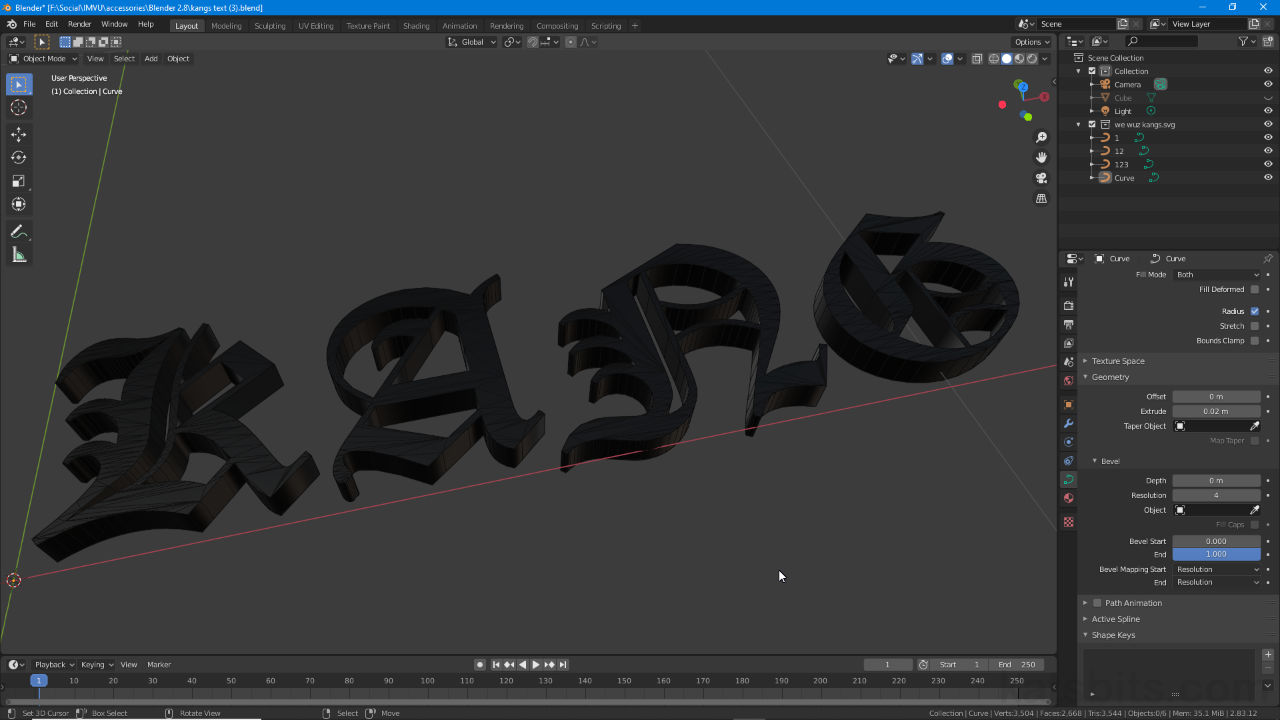Click the Bevel End 1.000 slider
The height and width of the screenshot is (720, 1280).
click(1216, 554)
